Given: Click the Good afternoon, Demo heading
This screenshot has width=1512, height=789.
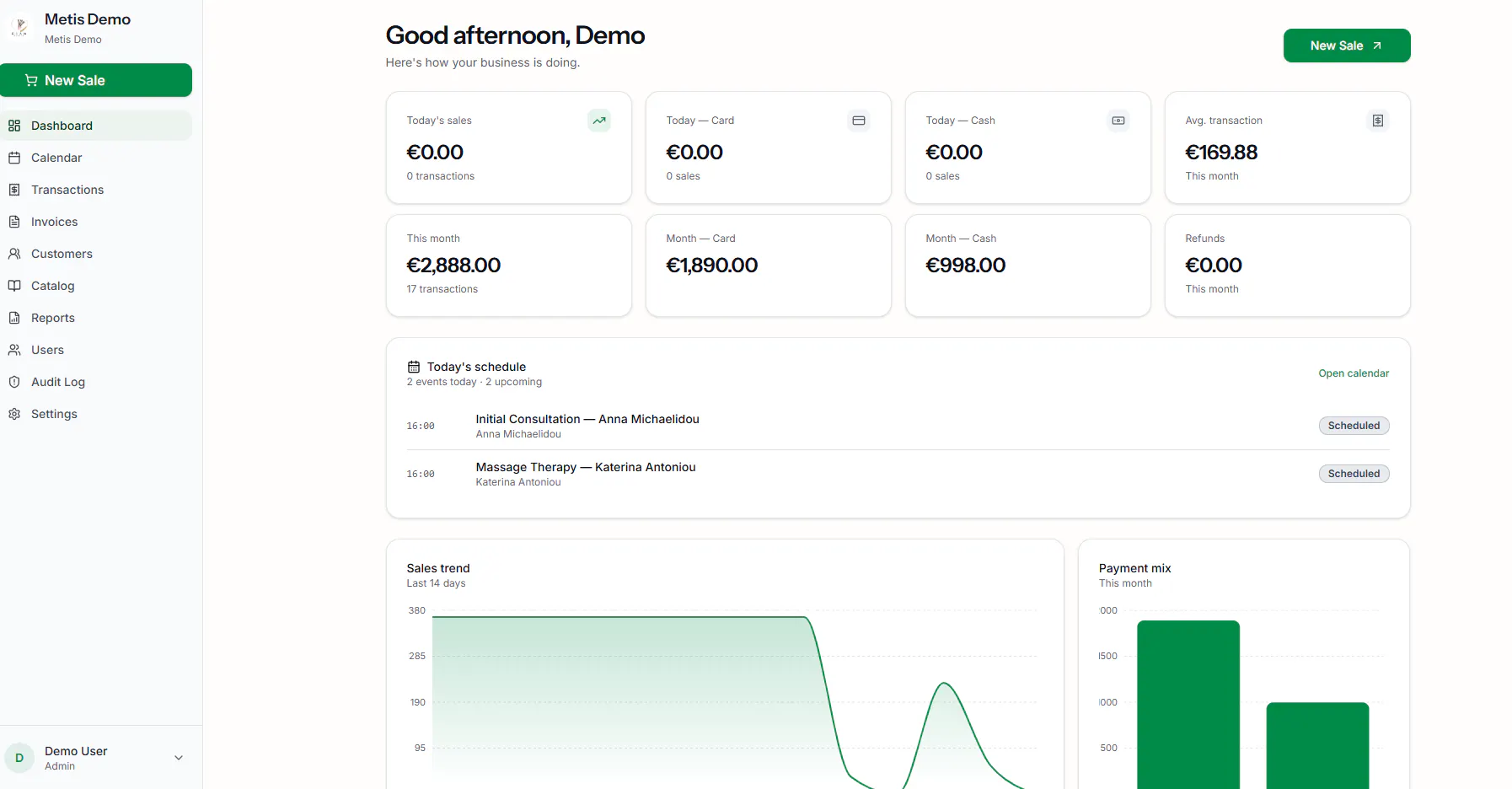Looking at the screenshot, I should pyautogui.click(x=515, y=35).
